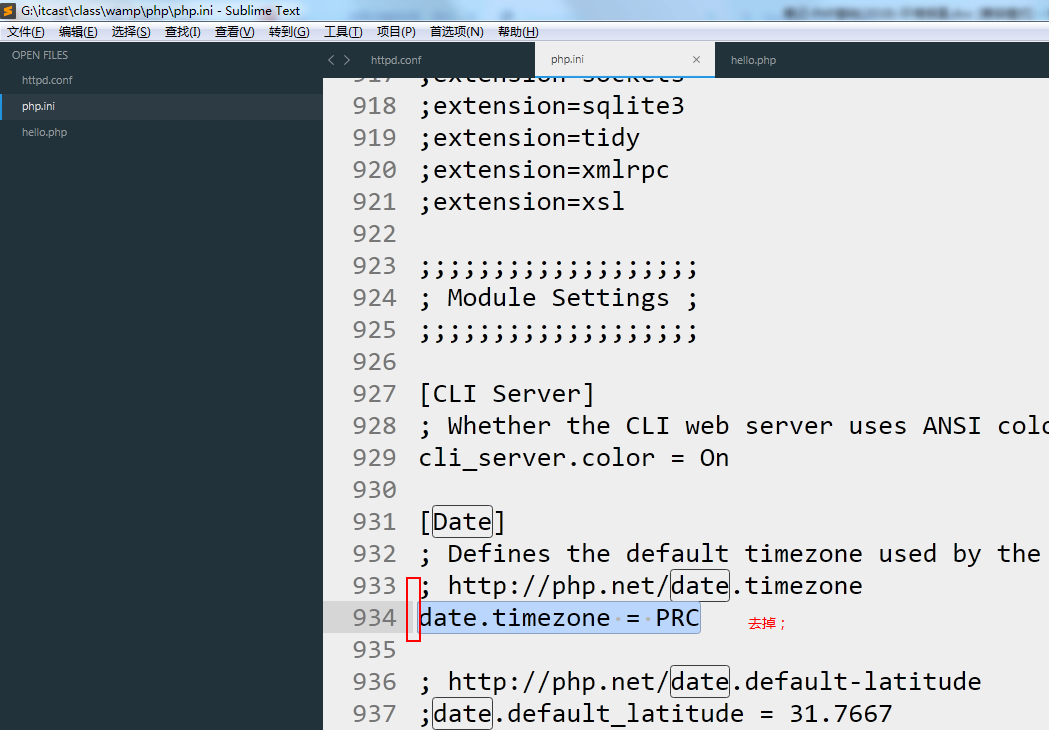
Task: Select php.ini in the sidebar open files
Action: click(38, 106)
